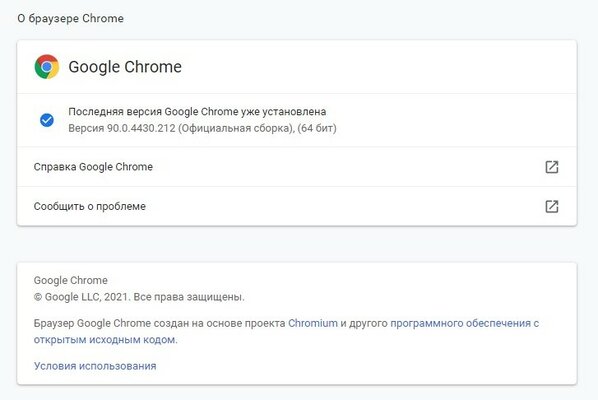The width and height of the screenshot is (598, 400).
Task: Click the Google Chrome logo icon
Action: [x=47, y=67]
